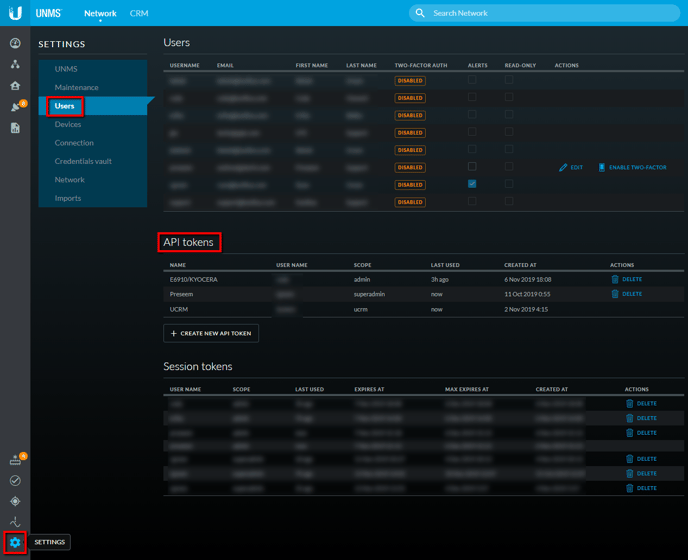Toggle the checked Alerts checkbox

pyautogui.click(x=472, y=184)
